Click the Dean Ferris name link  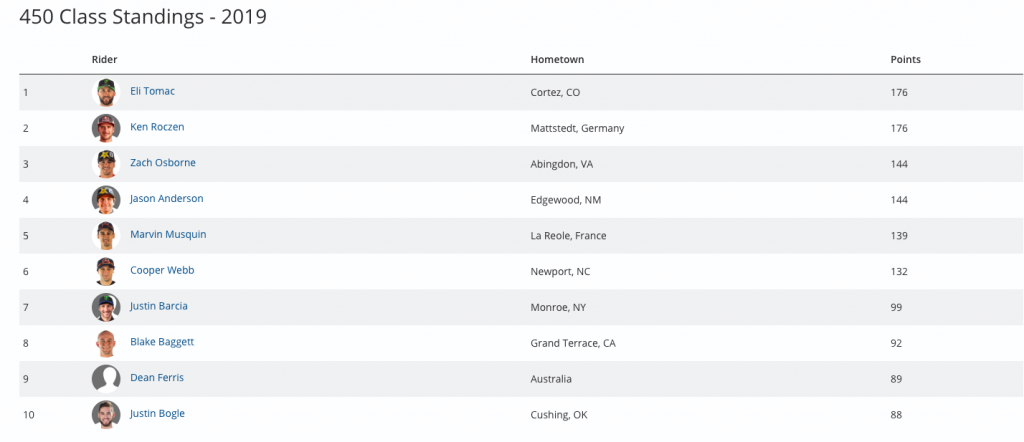point(157,378)
